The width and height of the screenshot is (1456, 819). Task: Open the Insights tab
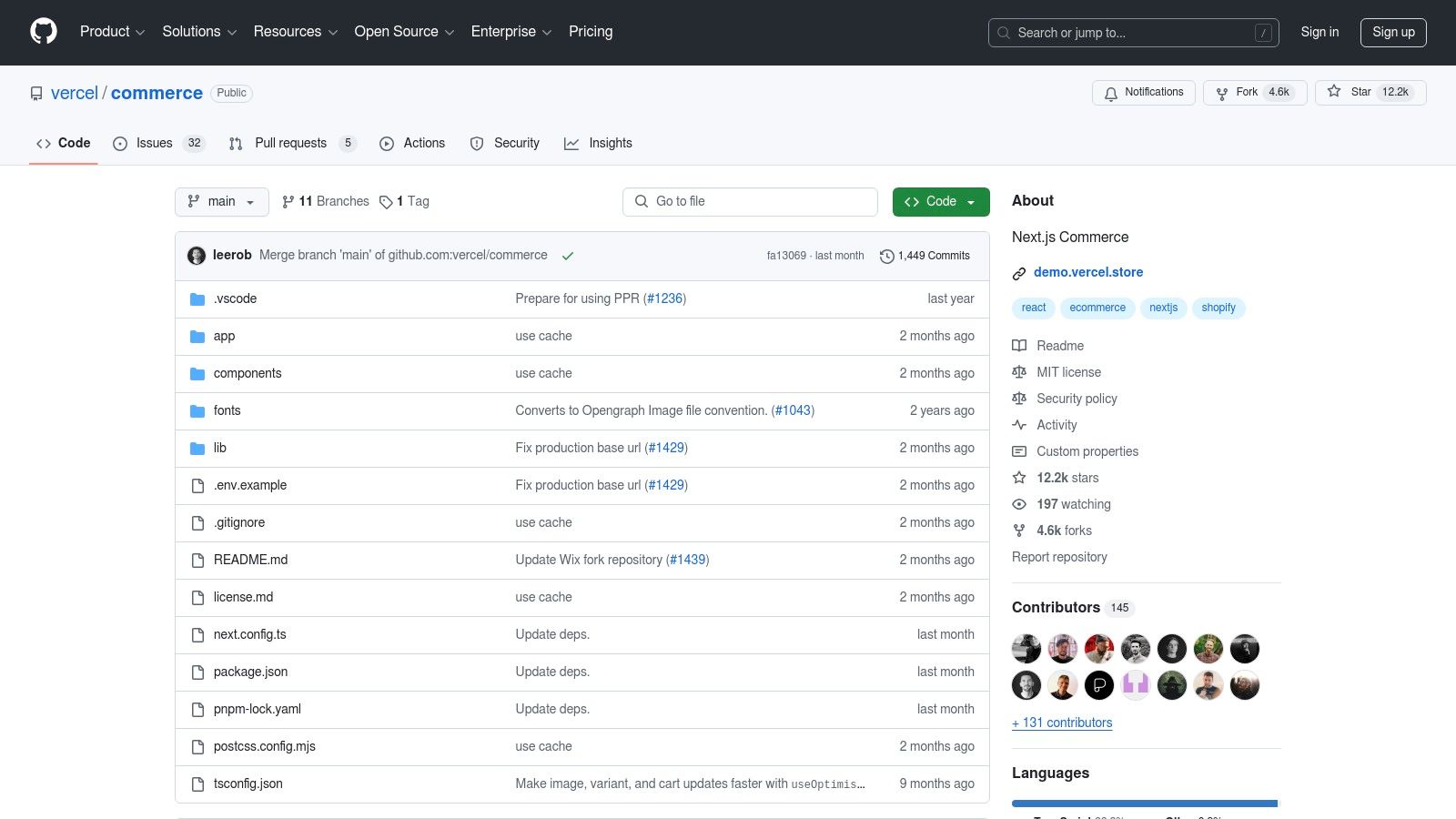point(598,143)
